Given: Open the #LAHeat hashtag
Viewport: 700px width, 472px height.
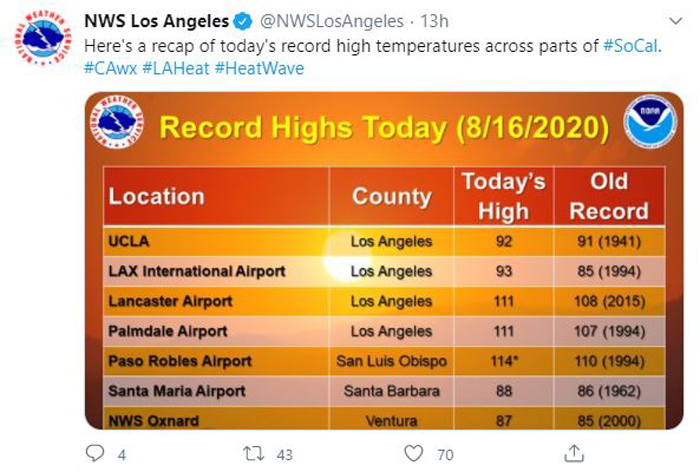Looking at the screenshot, I should 176,68.
